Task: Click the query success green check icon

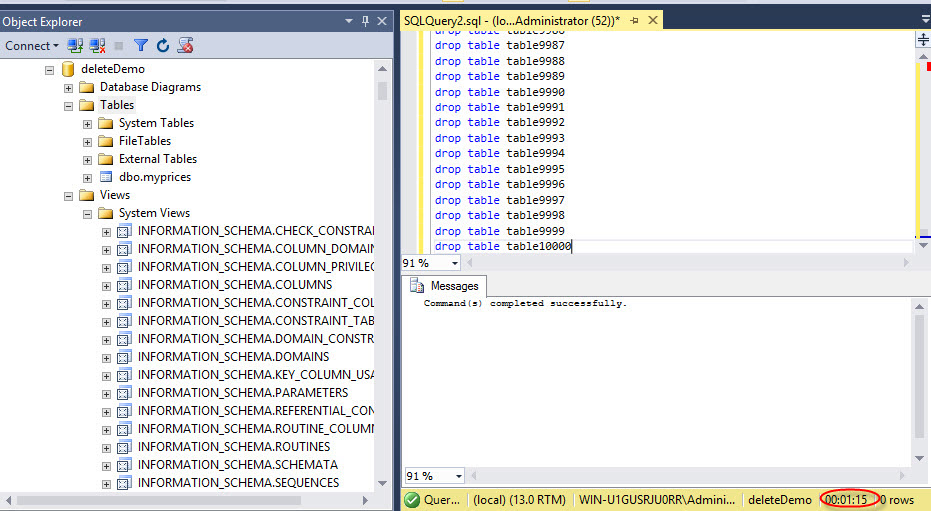Action: 412,500
